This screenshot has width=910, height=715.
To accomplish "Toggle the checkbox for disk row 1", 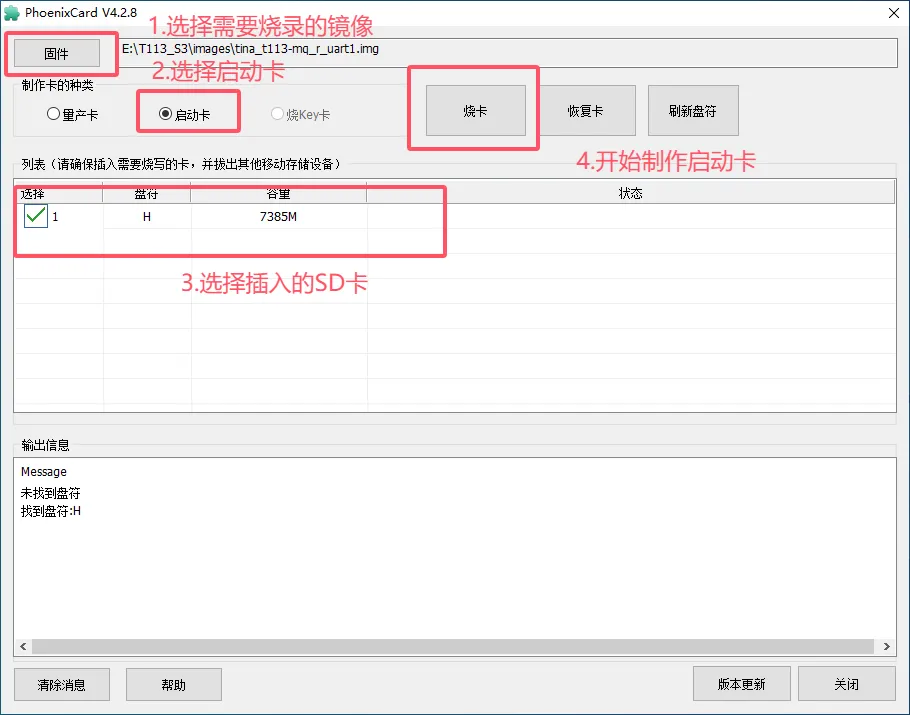I will [x=36, y=216].
